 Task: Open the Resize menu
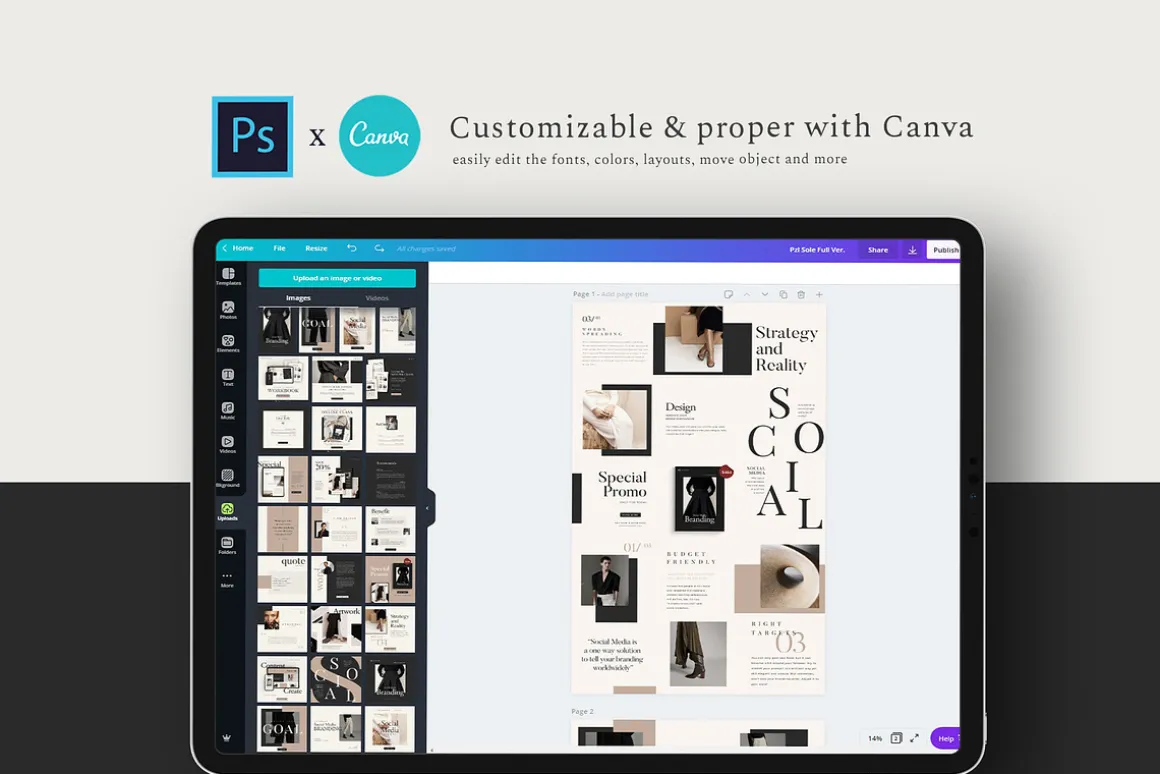317,249
